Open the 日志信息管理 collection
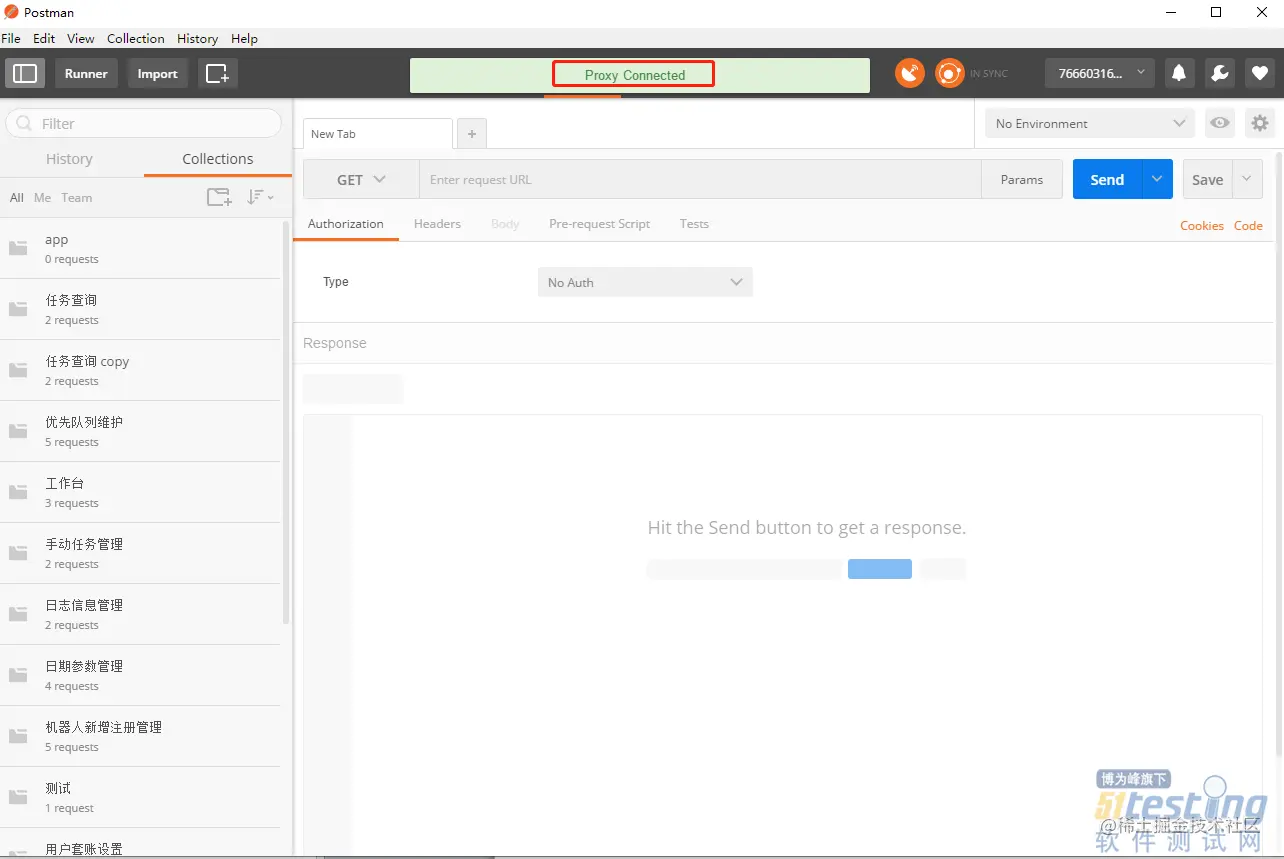Viewport: 1284px width, 859px height. [x=140, y=614]
